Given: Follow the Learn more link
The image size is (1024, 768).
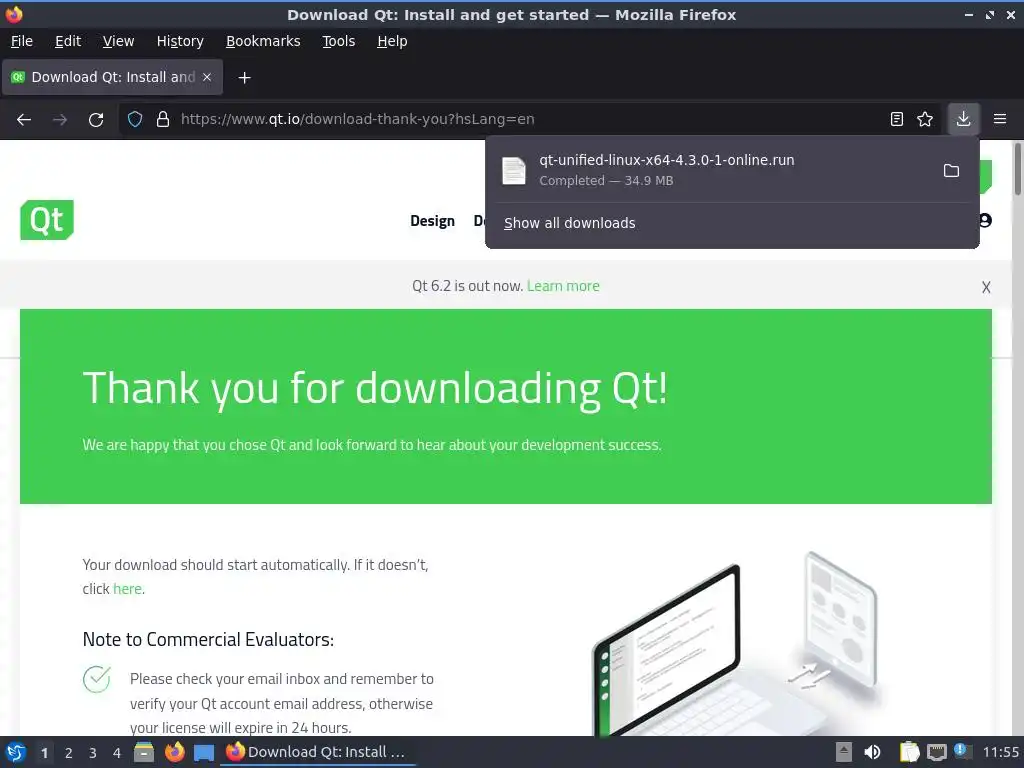Looking at the screenshot, I should pyautogui.click(x=563, y=286).
